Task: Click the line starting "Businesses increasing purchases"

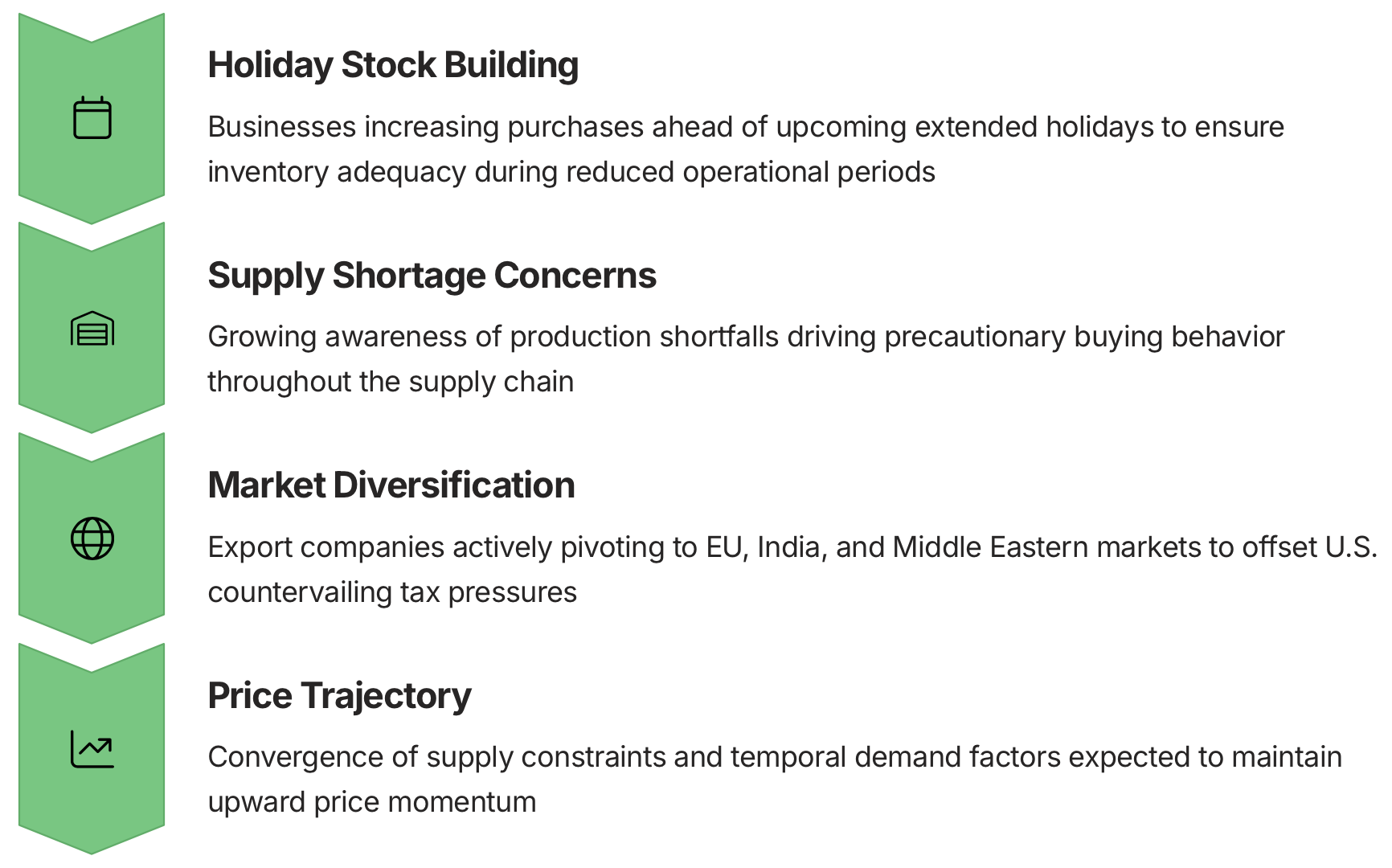Action: [745, 127]
